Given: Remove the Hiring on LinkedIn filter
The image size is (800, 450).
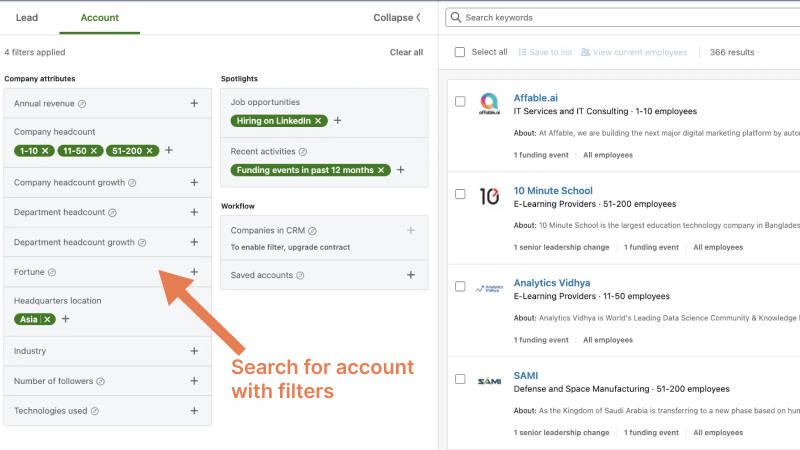Looking at the screenshot, I should tap(318, 120).
